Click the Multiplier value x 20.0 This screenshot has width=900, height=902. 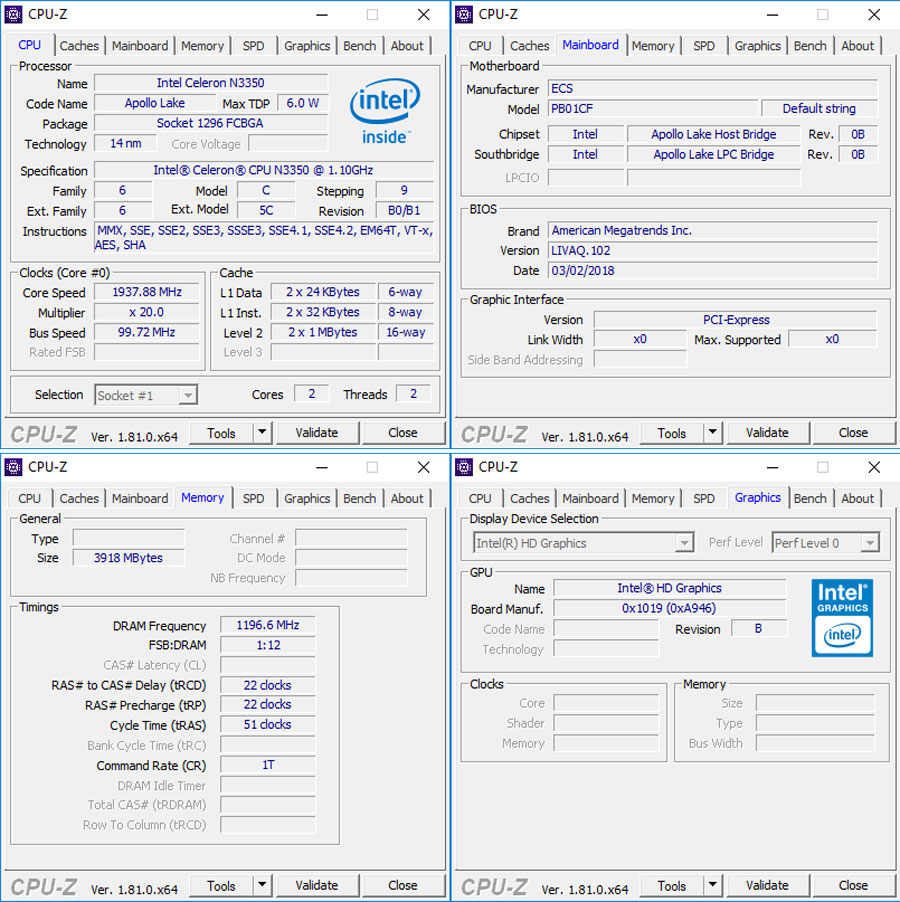[x=147, y=312]
